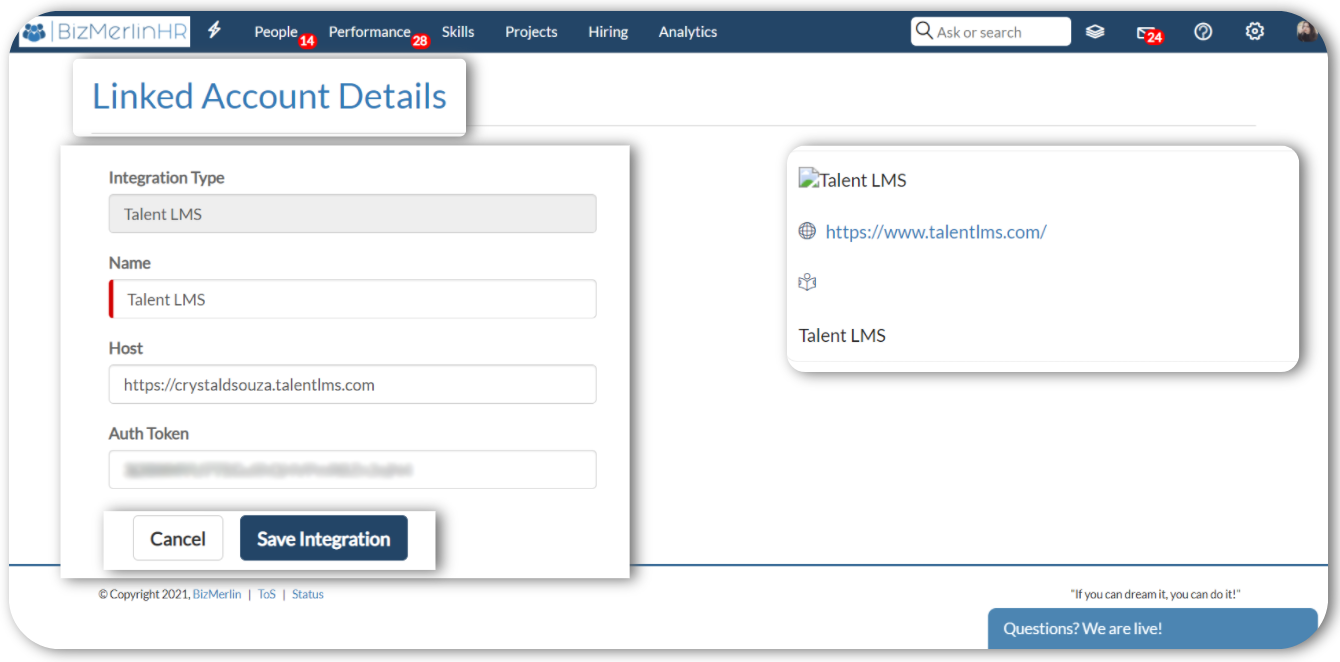The image size is (1340, 662).
Task: Click the broken Talent LMS logo image
Action: 808,179
